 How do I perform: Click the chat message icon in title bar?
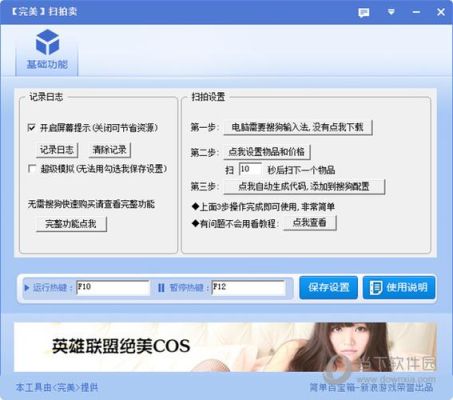363,13
